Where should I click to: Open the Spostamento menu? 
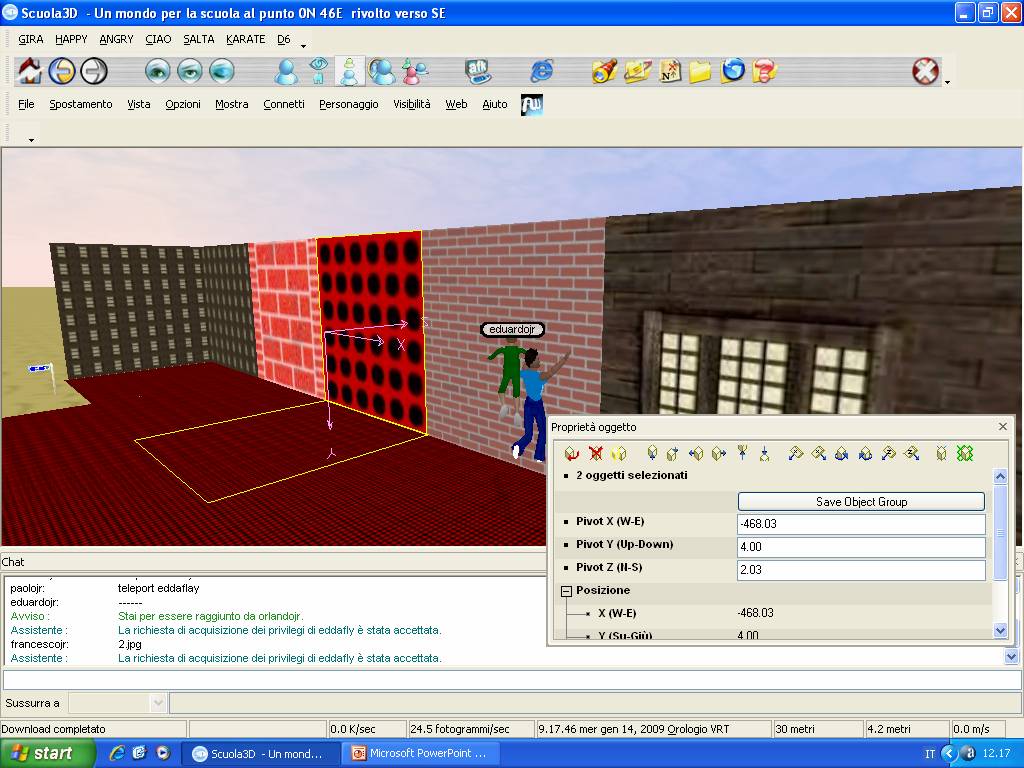pyautogui.click(x=81, y=104)
